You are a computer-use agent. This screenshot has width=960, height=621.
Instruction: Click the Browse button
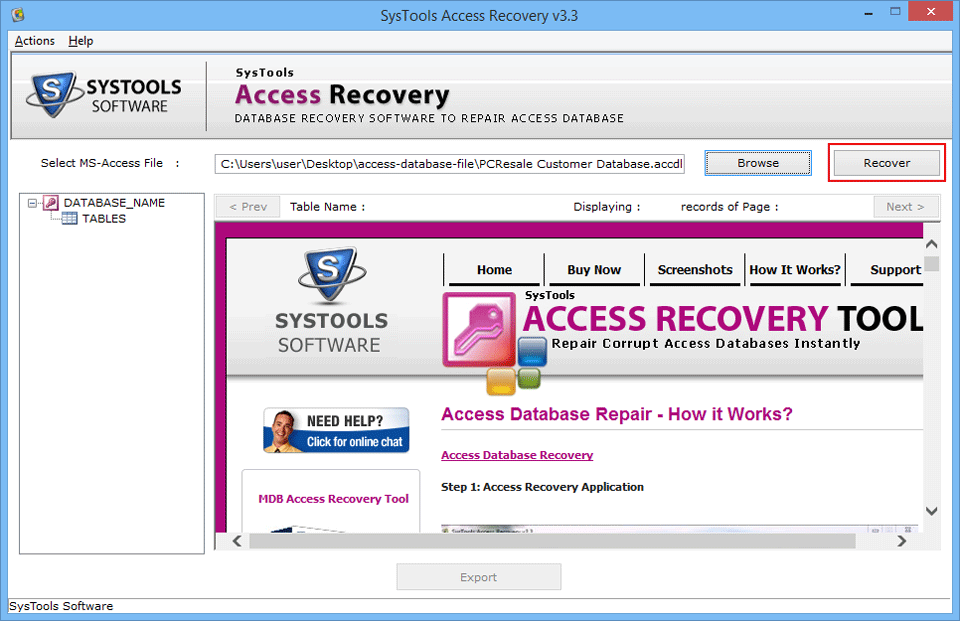tap(758, 163)
